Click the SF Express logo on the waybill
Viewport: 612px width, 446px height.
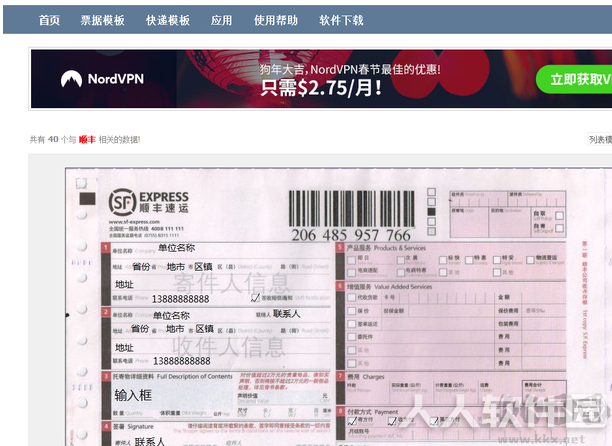[x=149, y=202]
